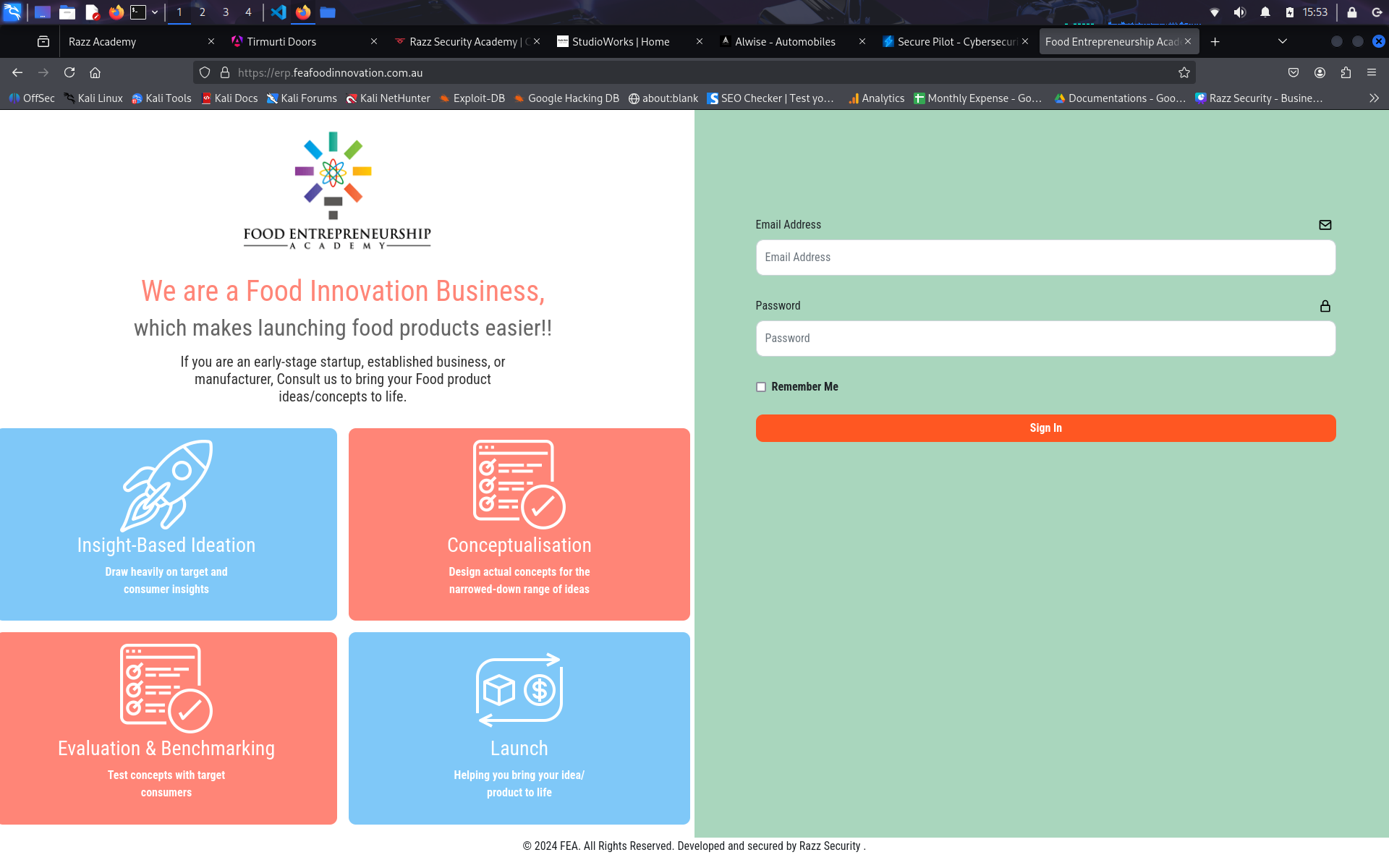The width and height of the screenshot is (1389, 868).
Task: Bookmark this page with the star
Action: pos(1184,72)
